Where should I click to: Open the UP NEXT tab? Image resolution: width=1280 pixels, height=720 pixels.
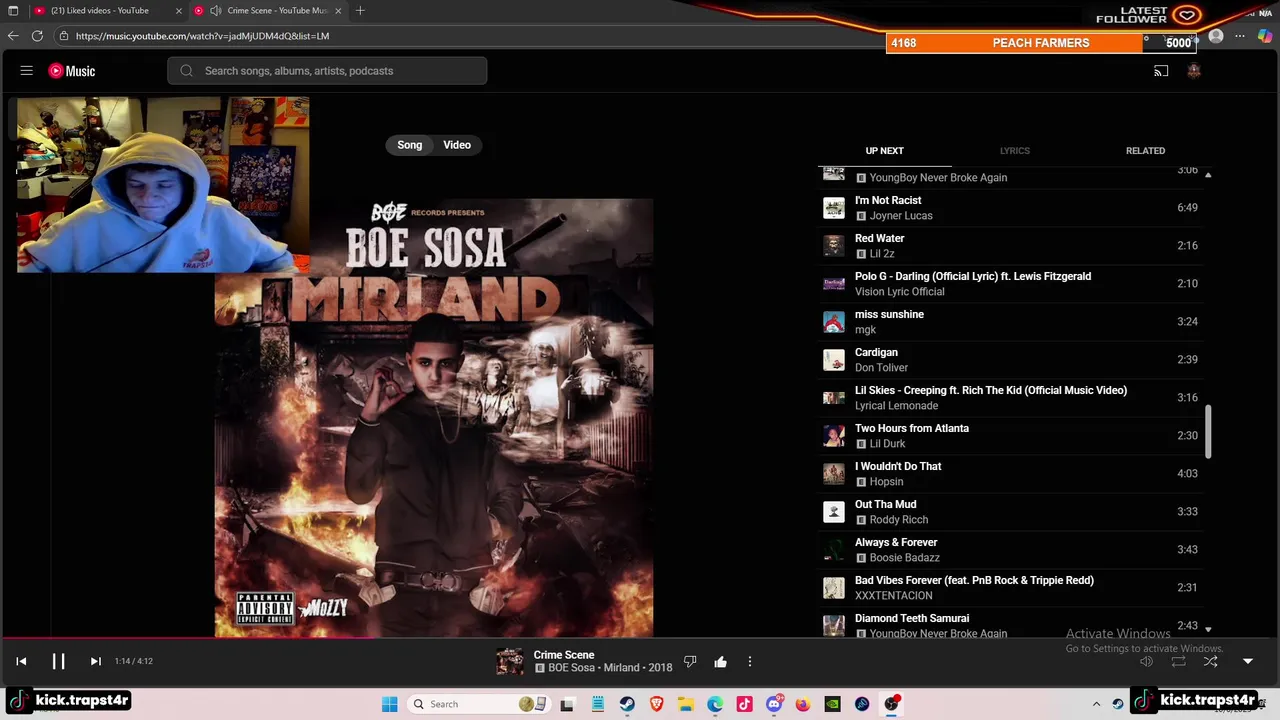coord(884,151)
